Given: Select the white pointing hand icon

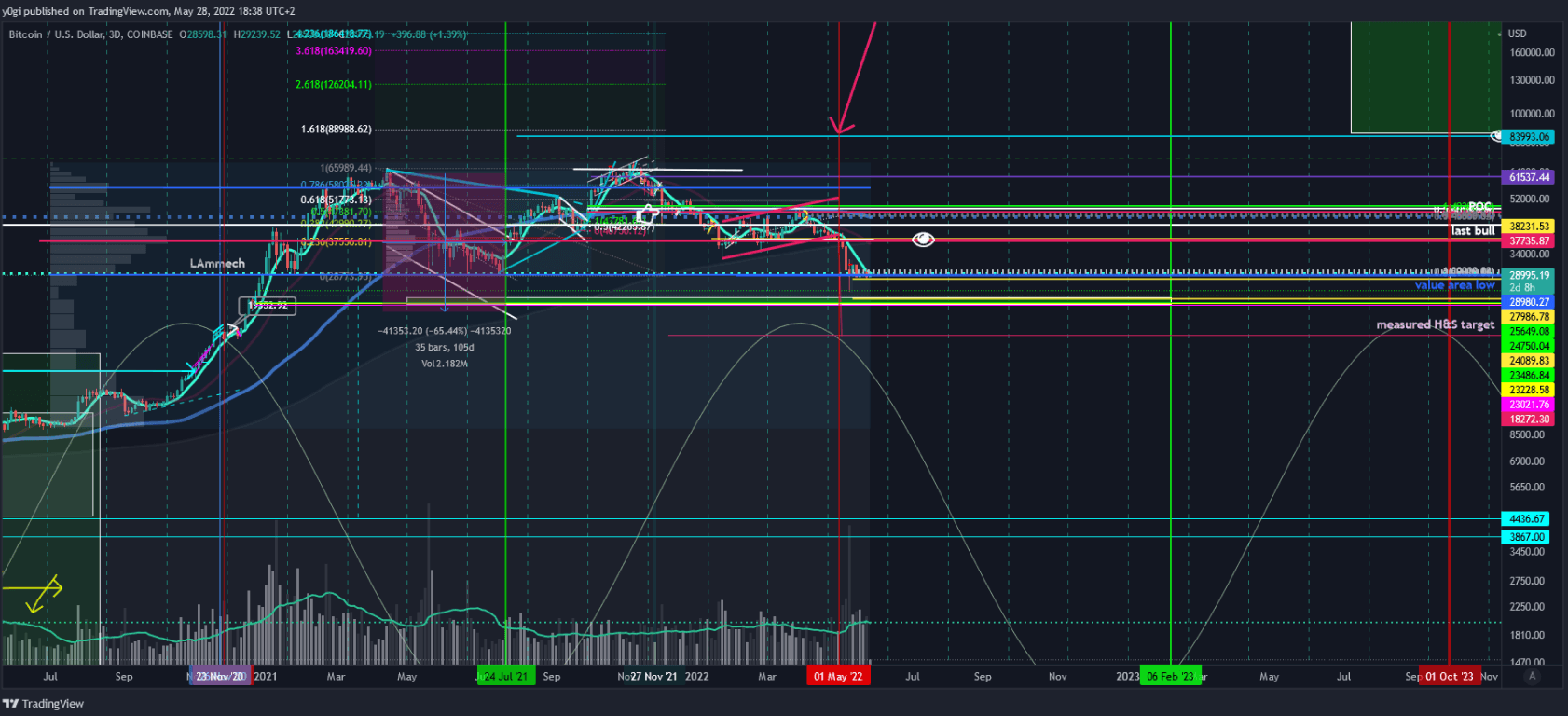Looking at the screenshot, I should coord(647,215).
